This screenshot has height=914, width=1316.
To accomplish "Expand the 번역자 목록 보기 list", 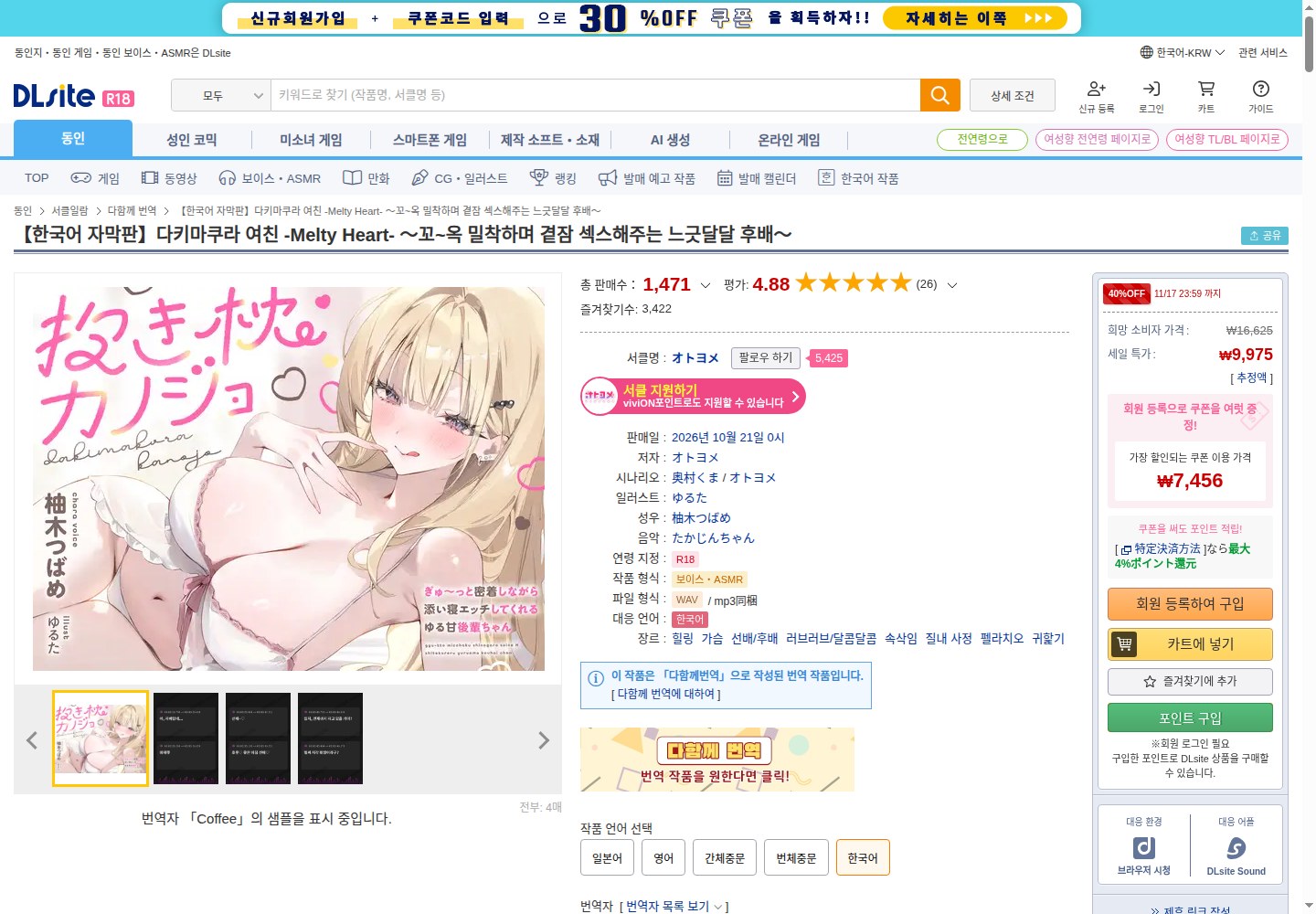I will [676, 906].
